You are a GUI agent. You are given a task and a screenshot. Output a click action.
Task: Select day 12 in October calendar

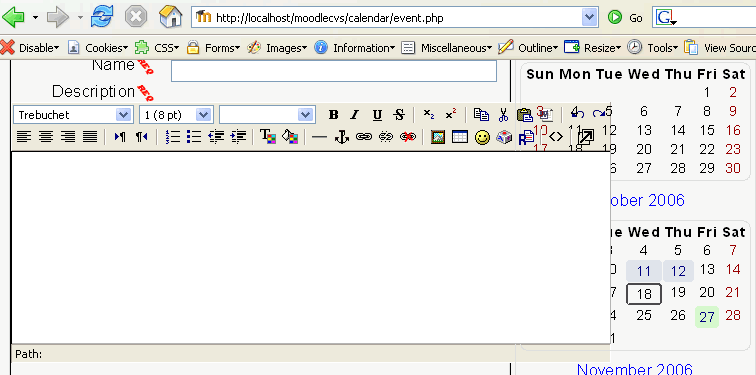coord(678,271)
